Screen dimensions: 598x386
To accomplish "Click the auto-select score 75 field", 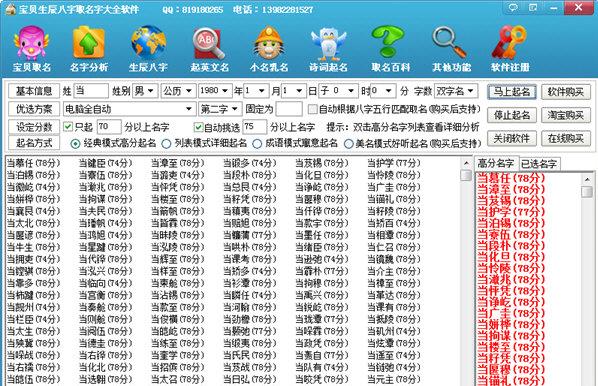I will coord(254,127).
